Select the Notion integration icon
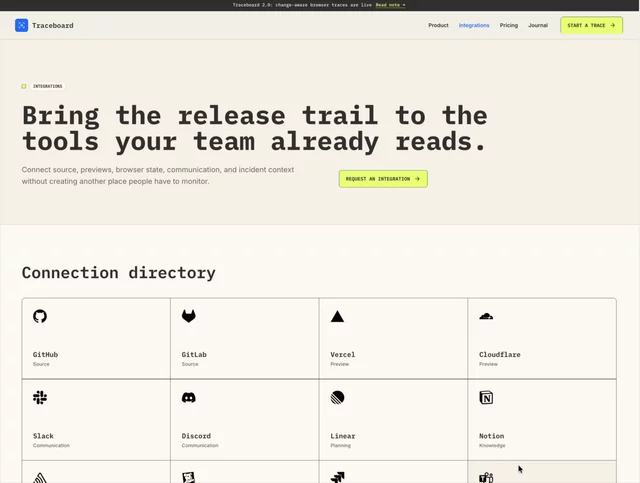This screenshot has width=640, height=483. 486,397
